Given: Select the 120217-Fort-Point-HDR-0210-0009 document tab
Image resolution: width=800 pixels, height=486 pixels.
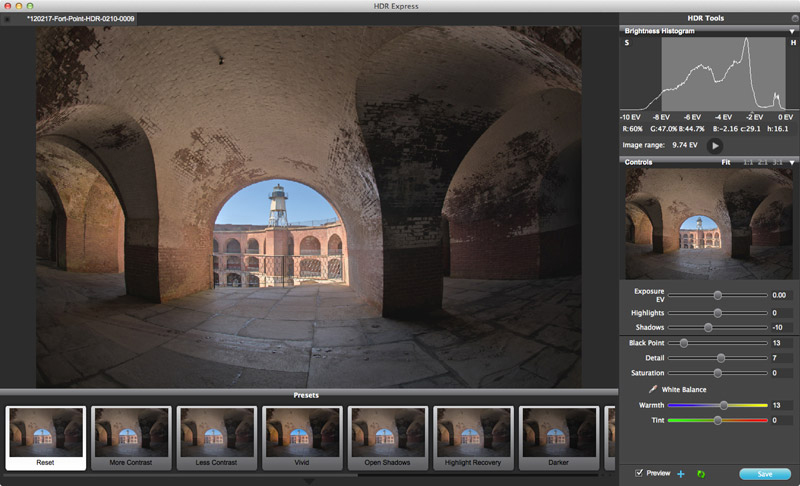Looking at the screenshot, I should pyautogui.click(x=78, y=19).
